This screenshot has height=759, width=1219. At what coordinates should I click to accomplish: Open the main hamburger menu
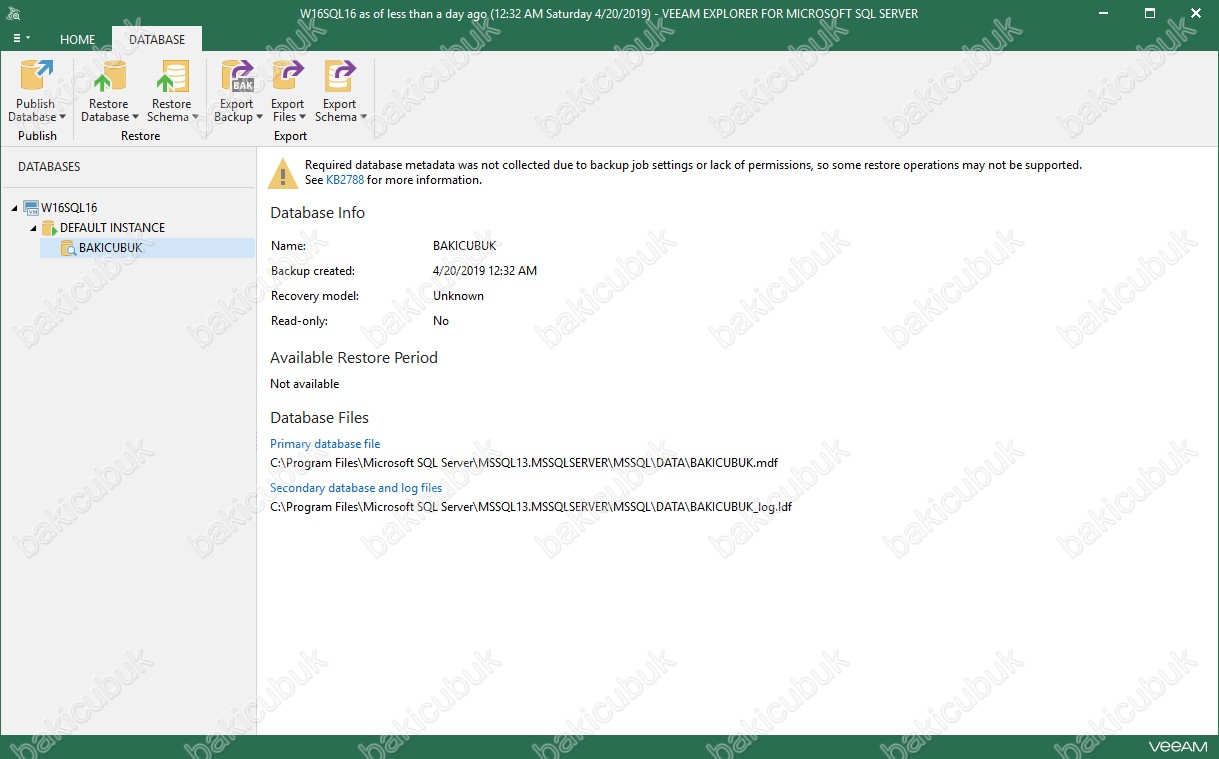pyautogui.click(x=21, y=39)
